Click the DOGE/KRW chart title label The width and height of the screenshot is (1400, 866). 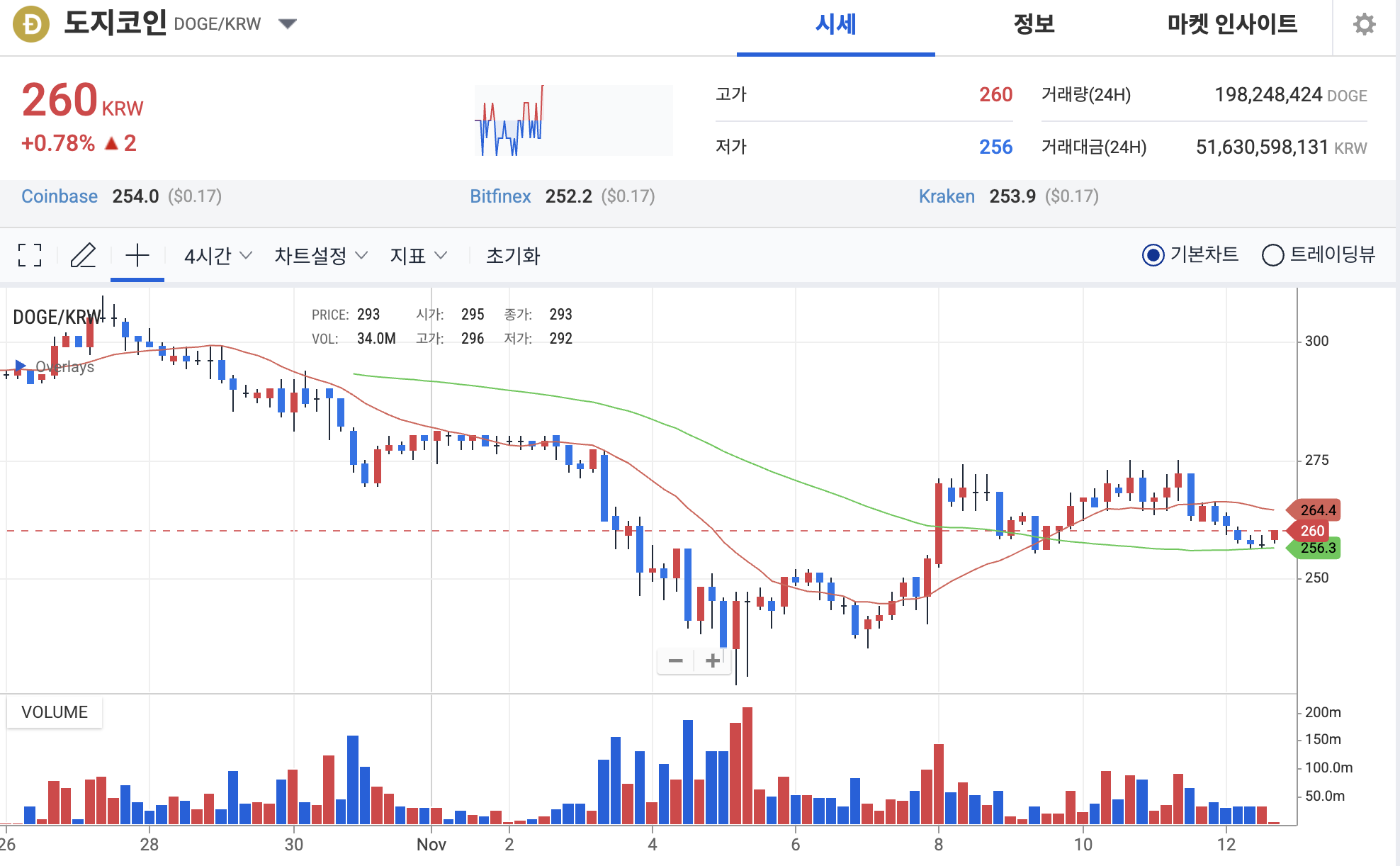click(57, 317)
